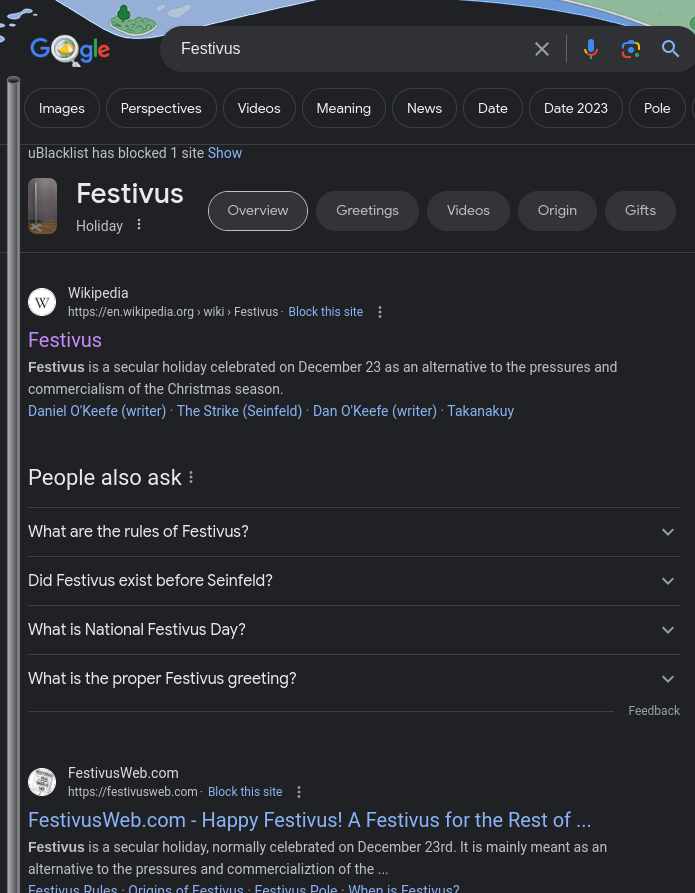Click the magnifier search submit icon
Viewport: 695px width, 893px height.
tap(670, 49)
